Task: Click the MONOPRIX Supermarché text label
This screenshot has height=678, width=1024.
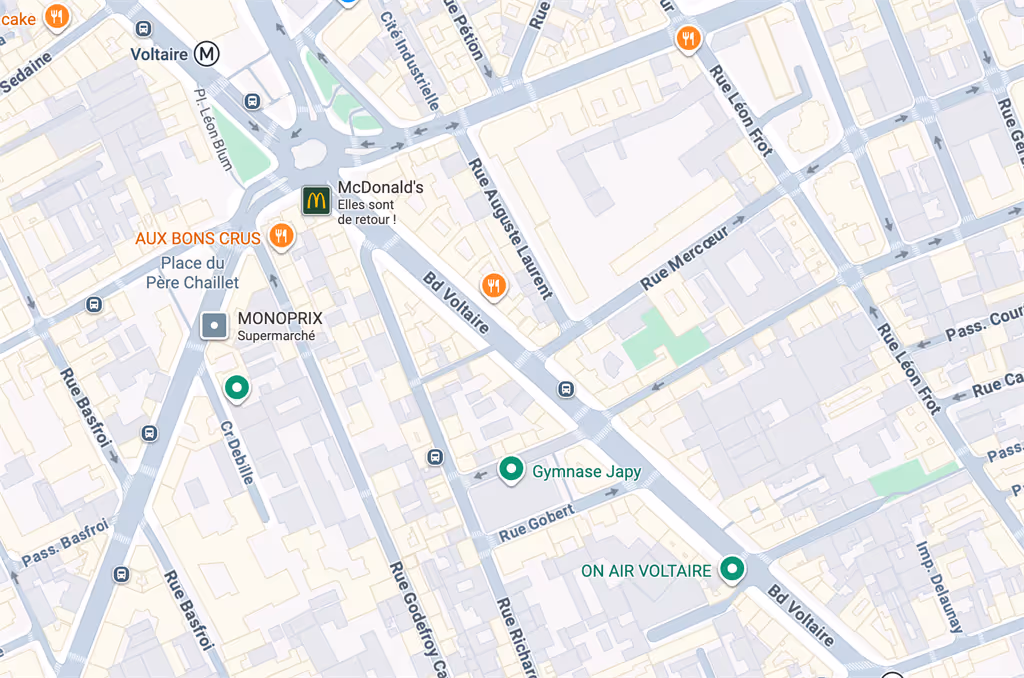Action: click(x=280, y=326)
